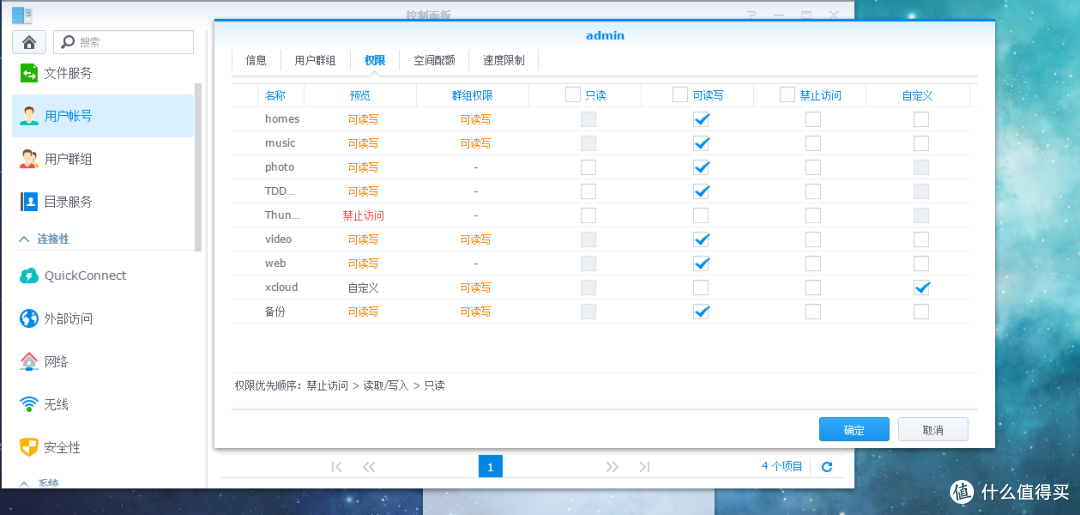Screen dimensions: 1080x515
Task: Toggle the 可读写 header checkbox
Action: (680, 94)
